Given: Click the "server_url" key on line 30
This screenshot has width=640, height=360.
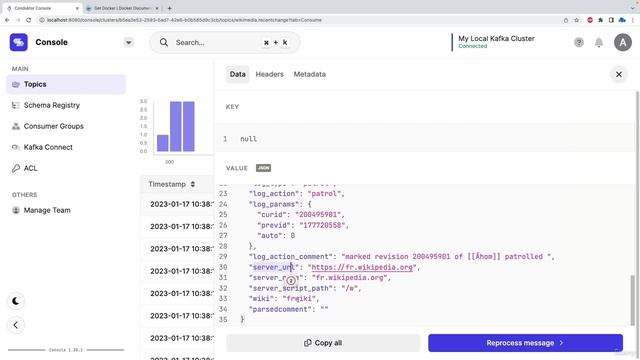Looking at the screenshot, I should (x=273, y=267).
